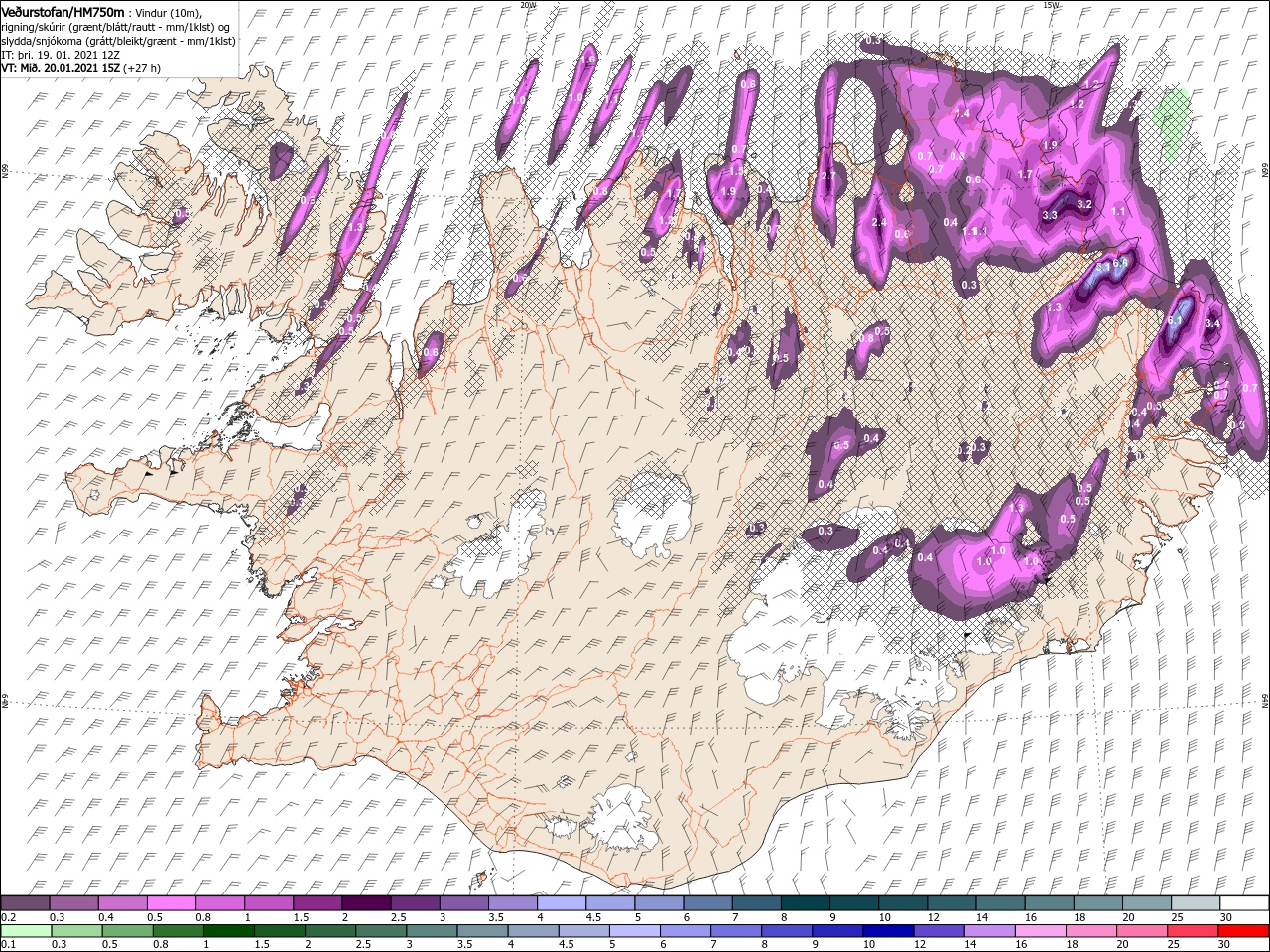Viewport: 1270px width, 952px height.
Task: Click the IT: þri. 19. 01. 2021 12Z line
Action: pos(59,55)
